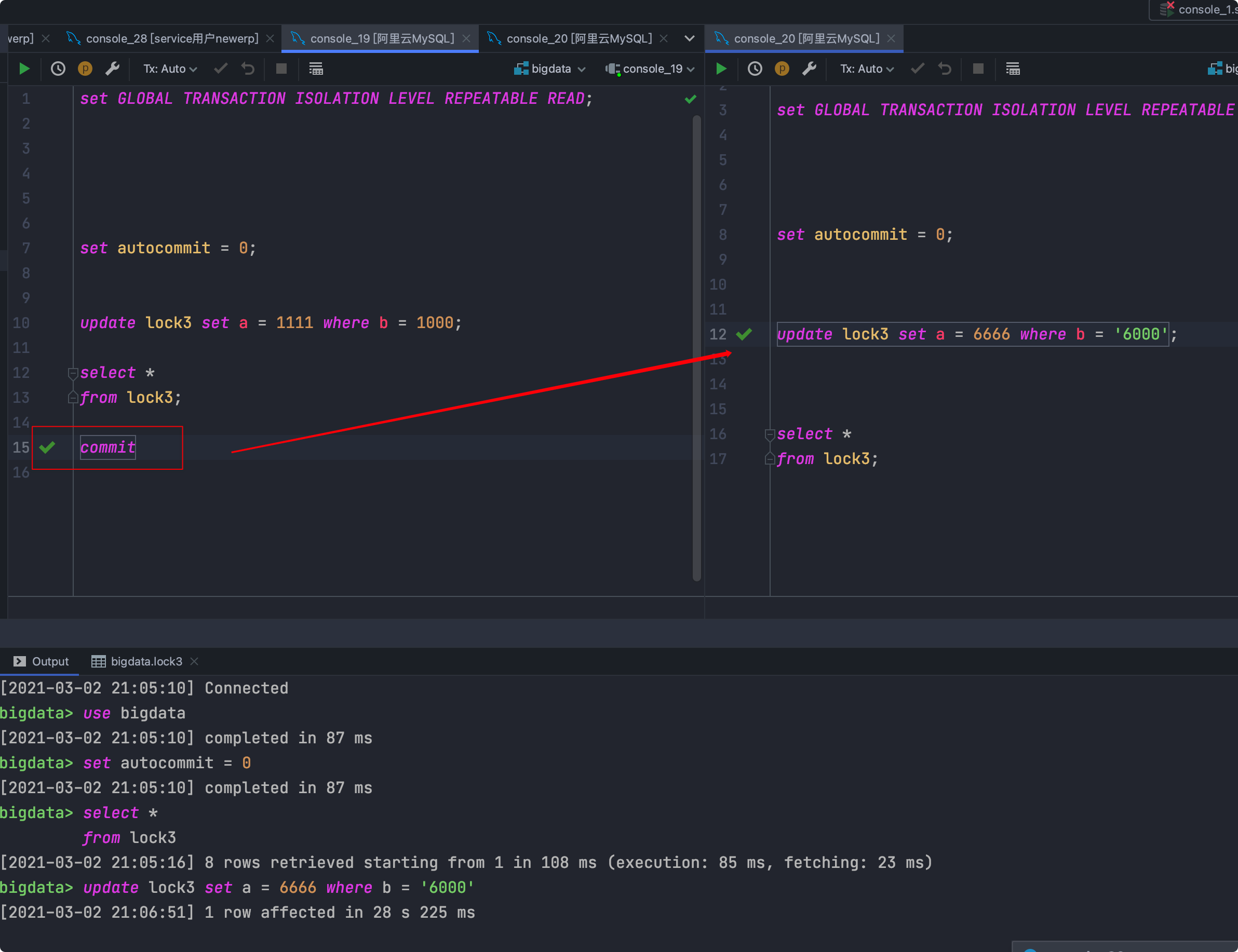1238x952 pixels.
Task: Open wrench settings in left toolbar
Action: tap(112, 69)
